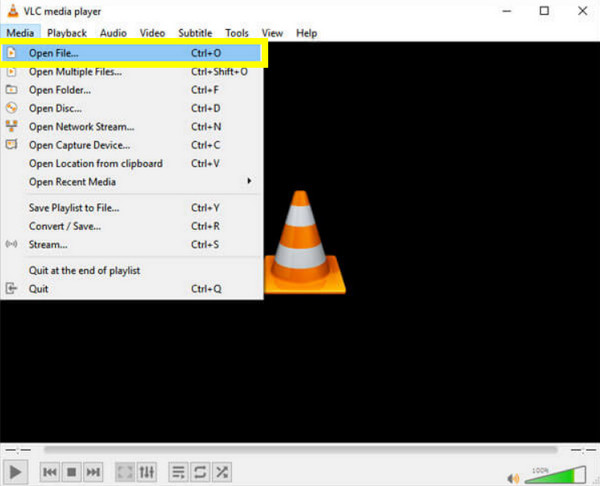Click the Open Disc icon

tap(11, 108)
